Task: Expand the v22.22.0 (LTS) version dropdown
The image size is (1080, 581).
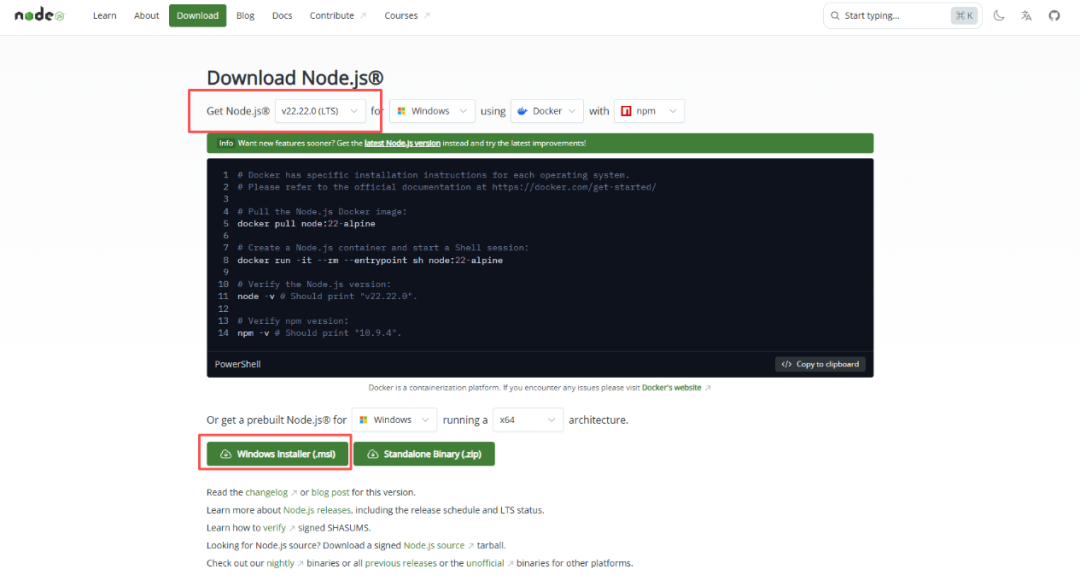Action: tap(320, 111)
